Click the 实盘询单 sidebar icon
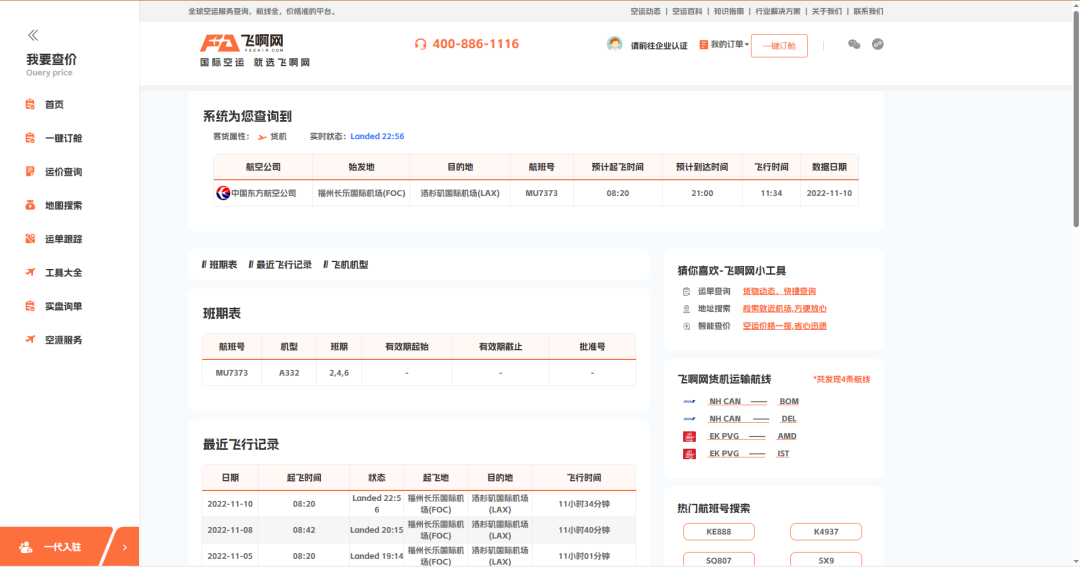The image size is (1080, 567). point(30,306)
